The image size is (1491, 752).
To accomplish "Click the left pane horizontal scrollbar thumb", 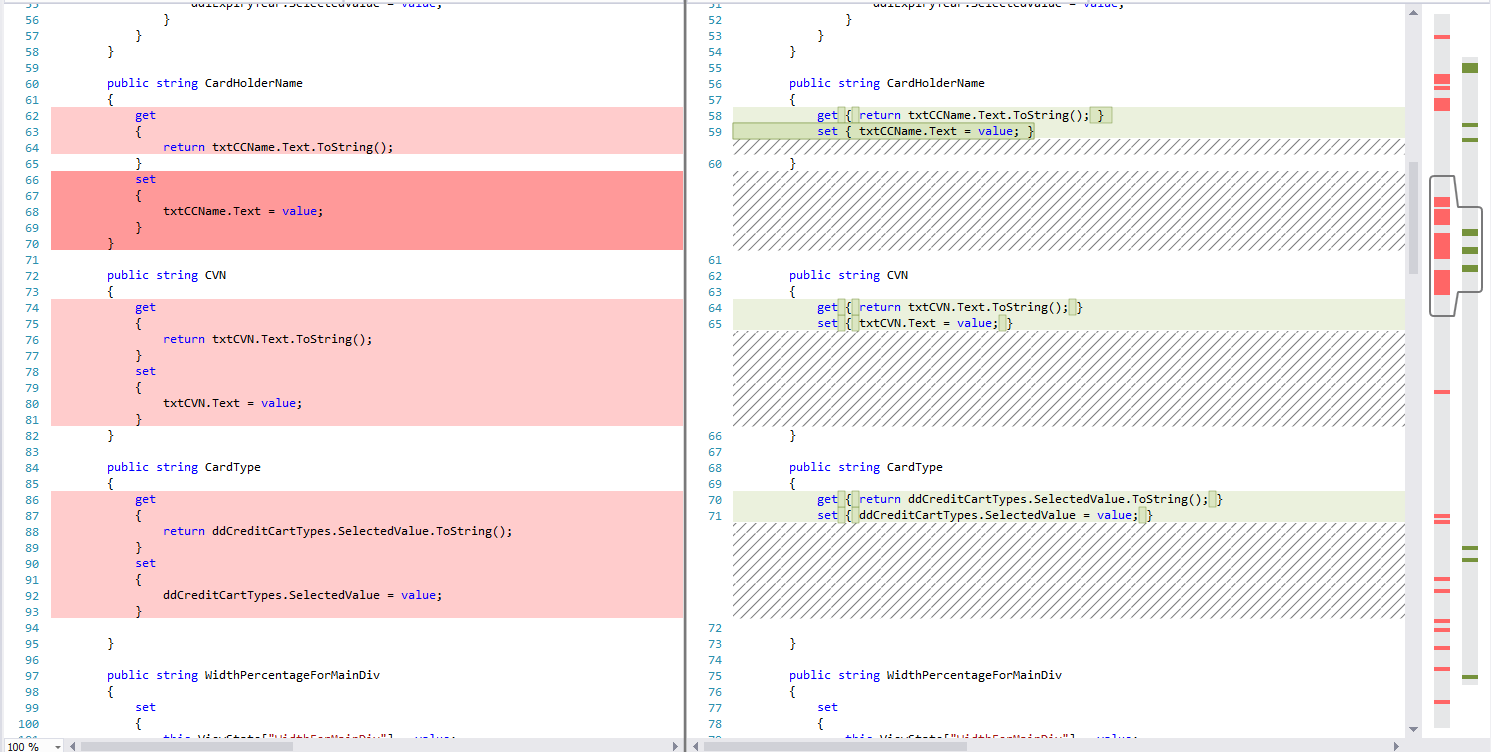I will [x=187, y=746].
